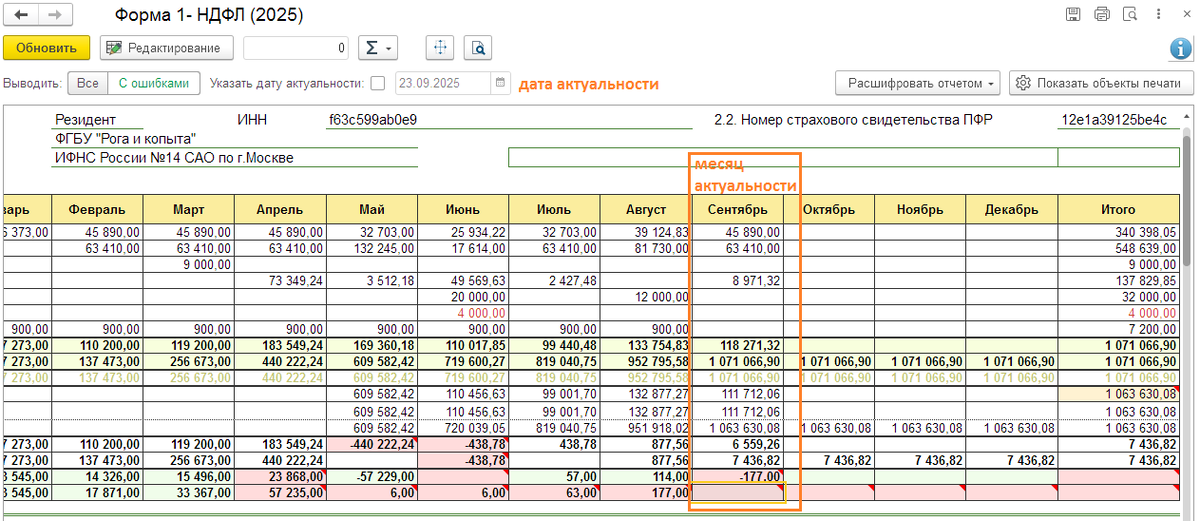Image resolution: width=1200 pixels, height=521 pixels.
Task: Click the Редактирование button
Action: 167,47
